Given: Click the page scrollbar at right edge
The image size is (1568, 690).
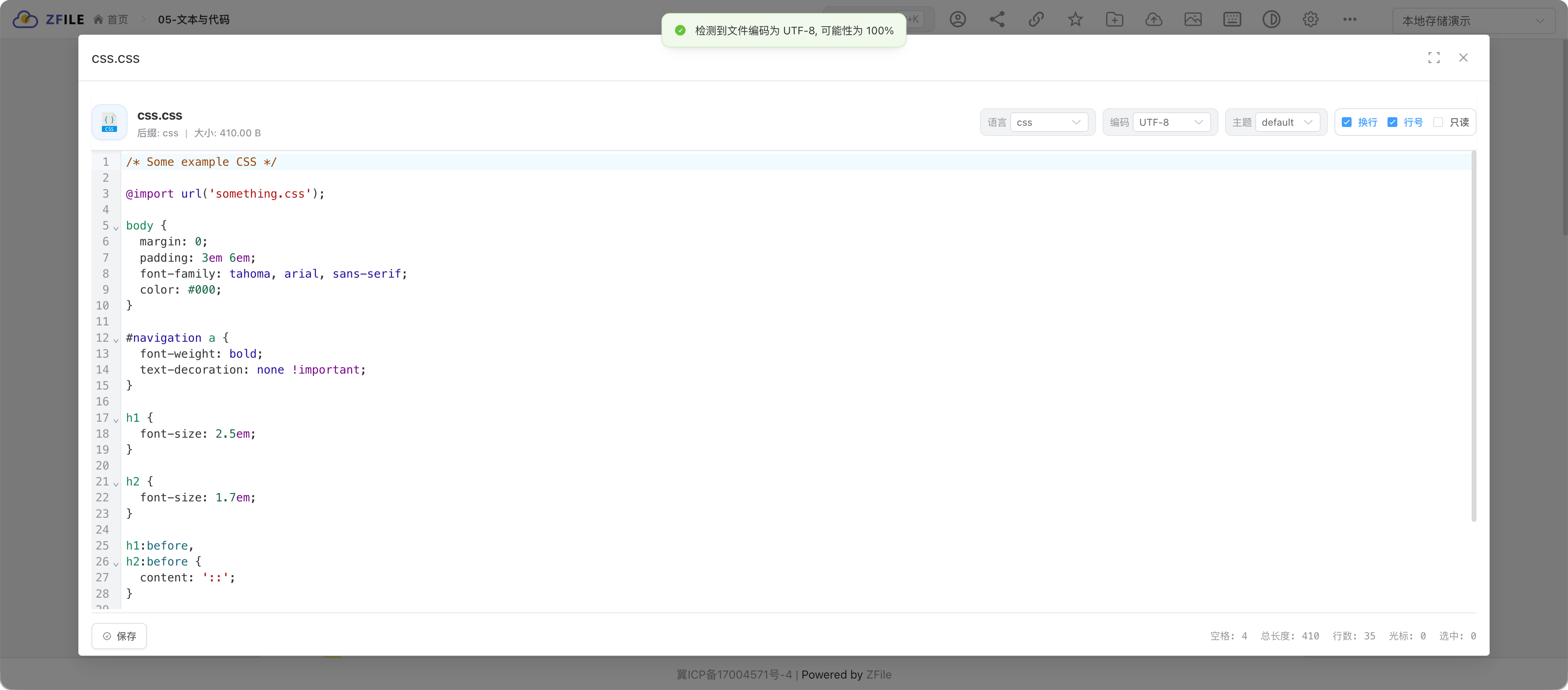Looking at the screenshot, I should pyautogui.click(x=1564, y=137).
